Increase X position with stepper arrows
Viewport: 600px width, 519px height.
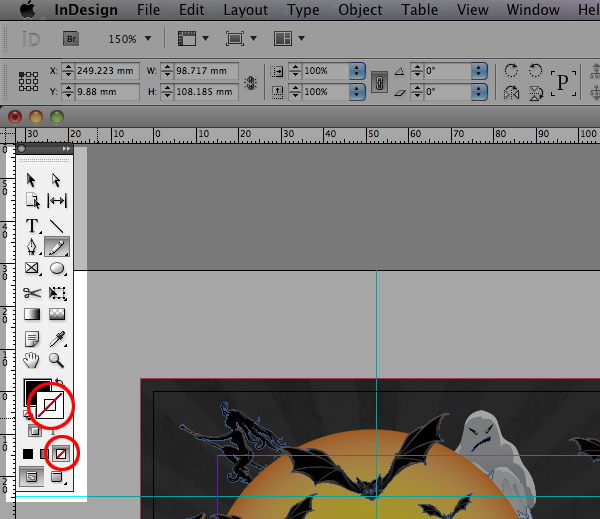pos(68,67)
